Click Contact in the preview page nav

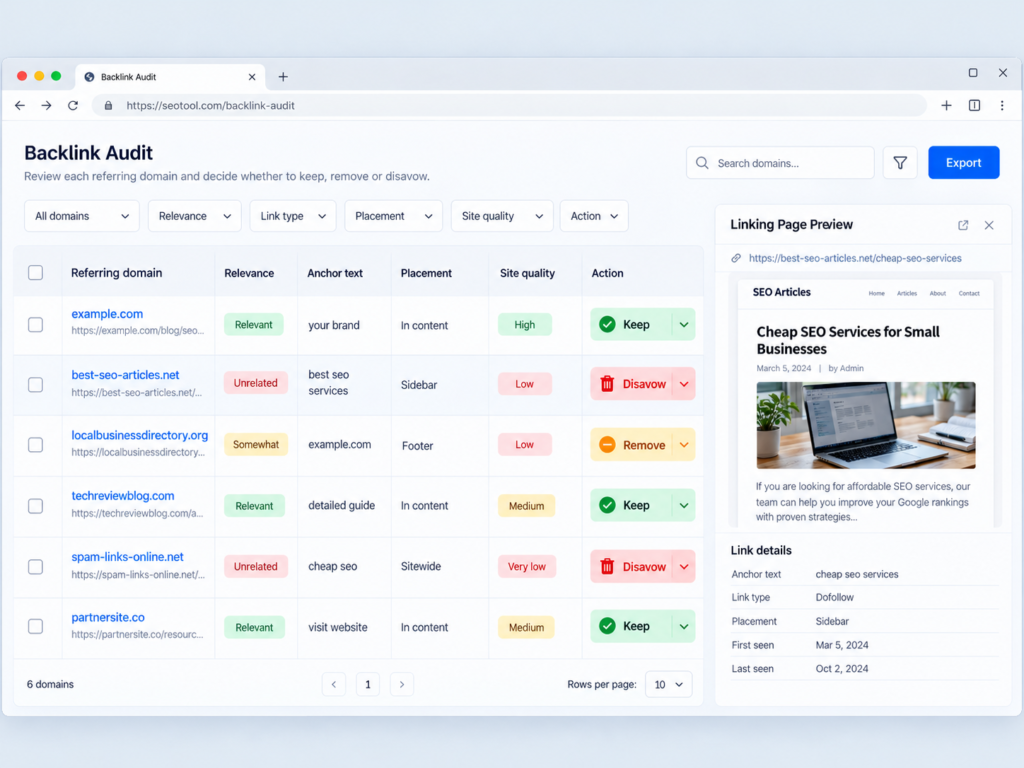click(x=969, y=293)
